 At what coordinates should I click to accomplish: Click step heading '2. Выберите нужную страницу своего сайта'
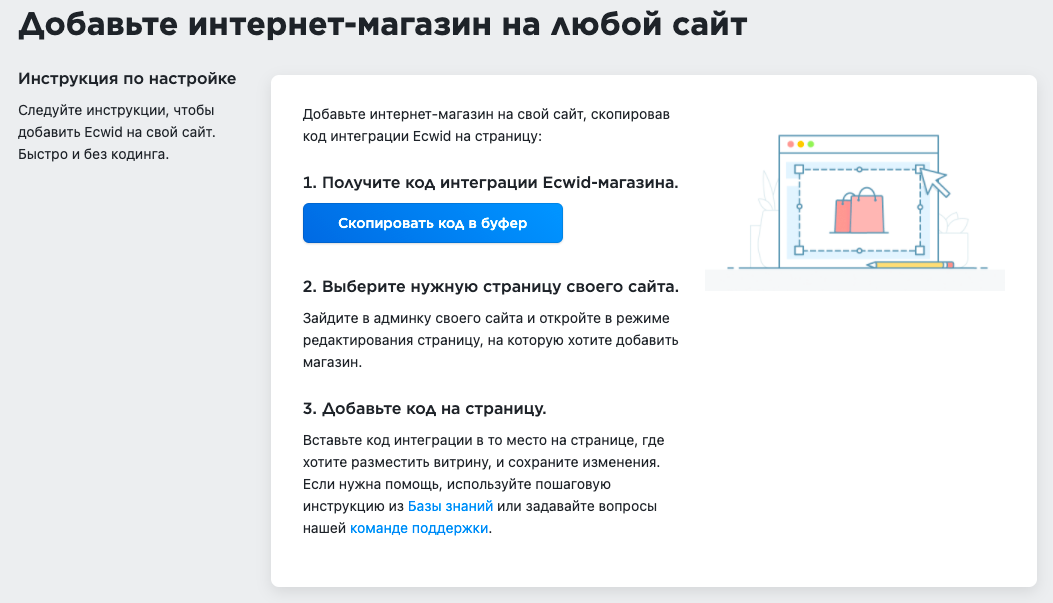pyautogui.click(x=490, y=287)
